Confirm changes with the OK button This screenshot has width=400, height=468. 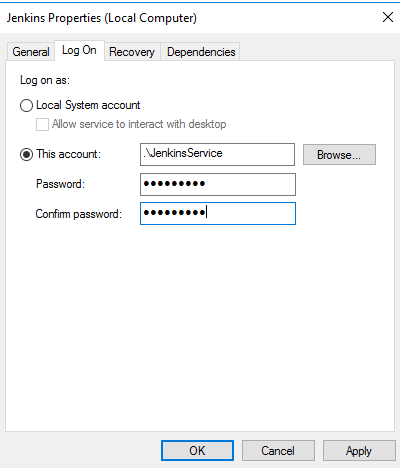(x=197, y=451)
